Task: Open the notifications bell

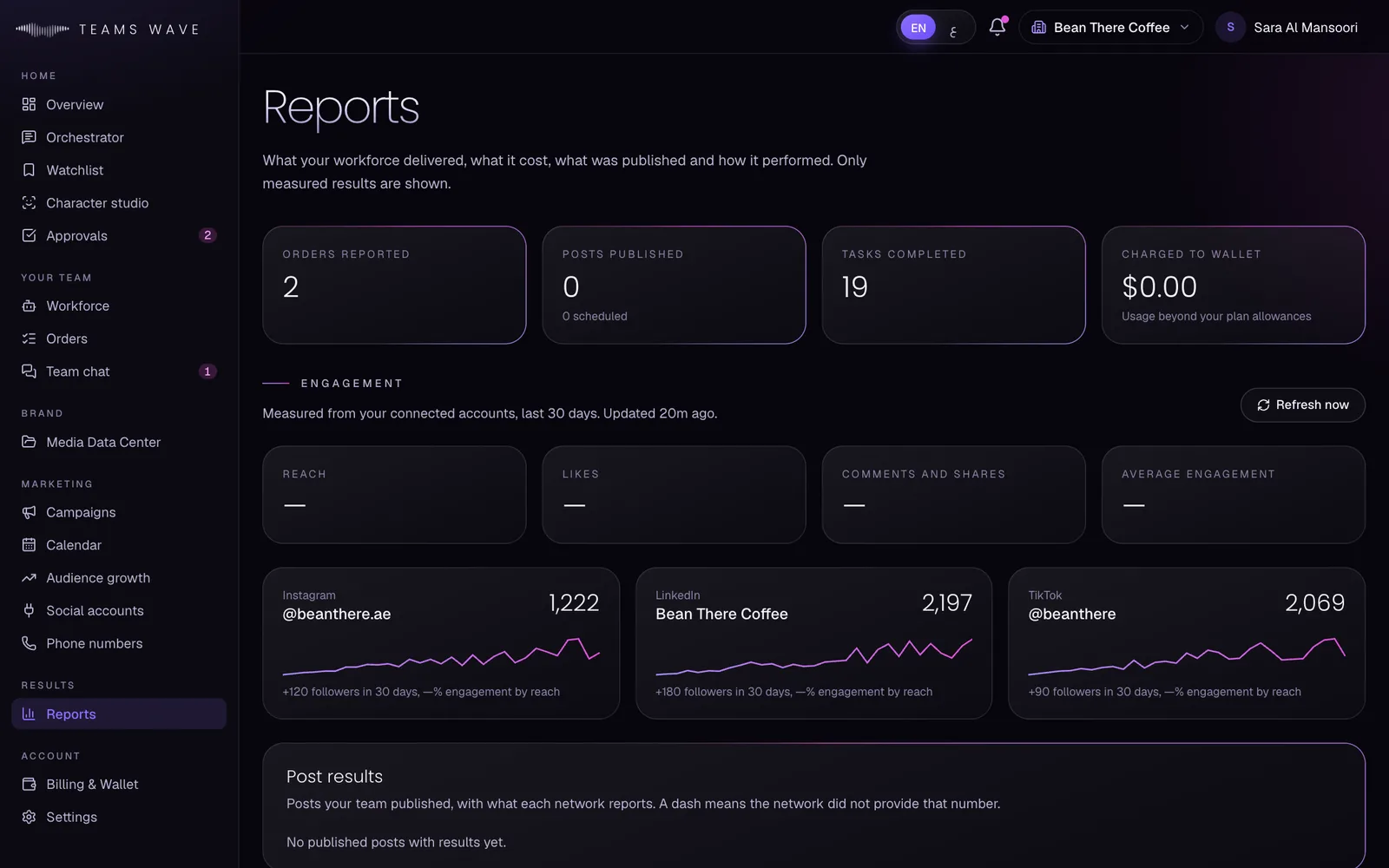Action: pos(997,27)
